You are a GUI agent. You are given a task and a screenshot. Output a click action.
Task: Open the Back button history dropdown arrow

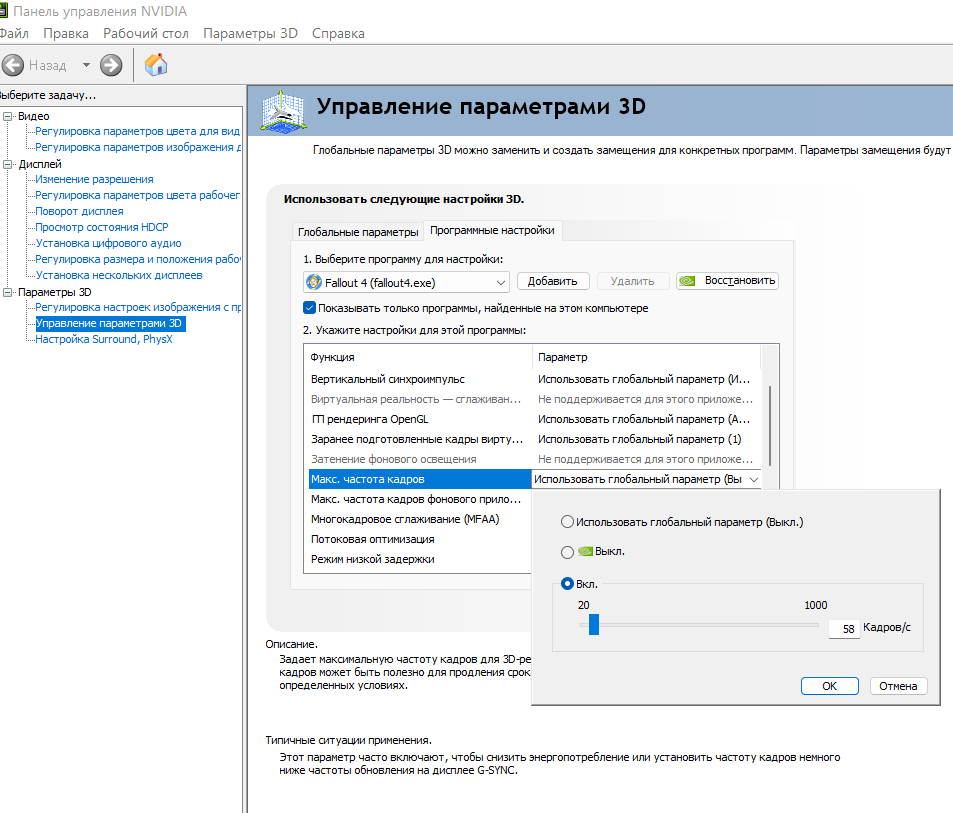pyautogui.click(x=86, y=65)
